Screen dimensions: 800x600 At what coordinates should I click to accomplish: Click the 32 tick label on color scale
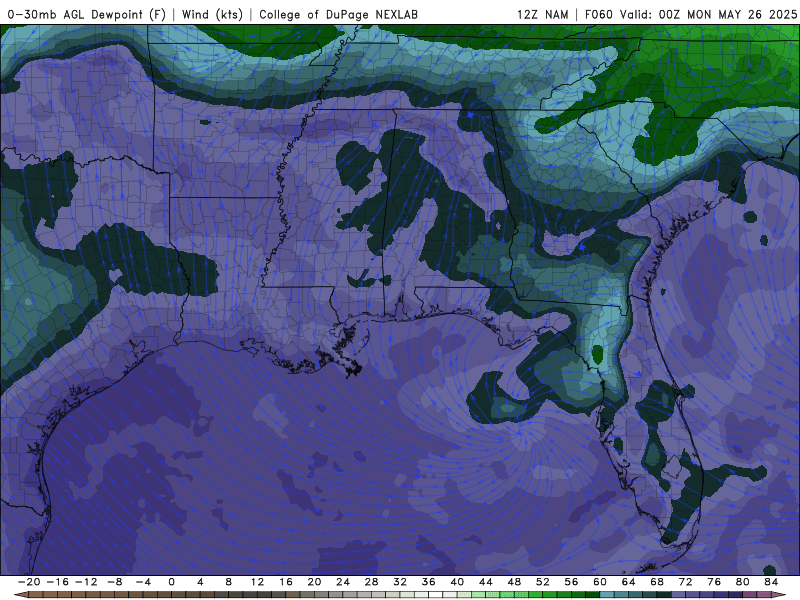[400, 582]
